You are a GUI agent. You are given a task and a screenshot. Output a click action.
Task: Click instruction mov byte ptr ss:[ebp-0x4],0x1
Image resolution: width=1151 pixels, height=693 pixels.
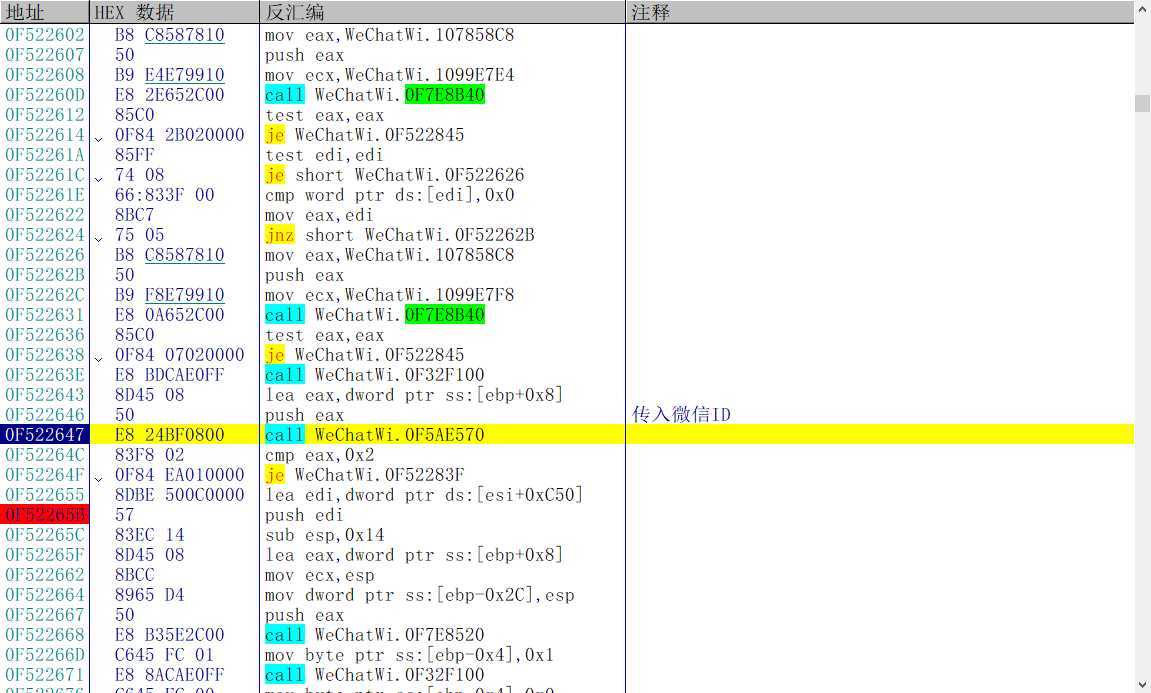coord(410,655)
